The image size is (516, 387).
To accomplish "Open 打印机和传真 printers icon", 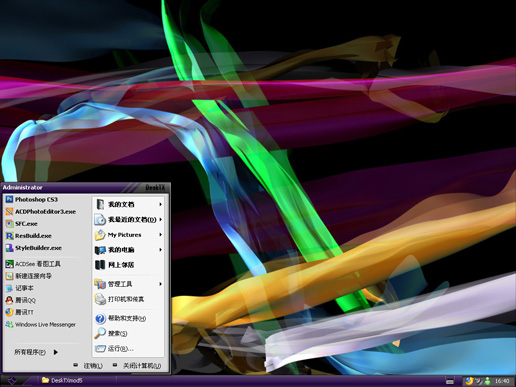I will (100, 299).
